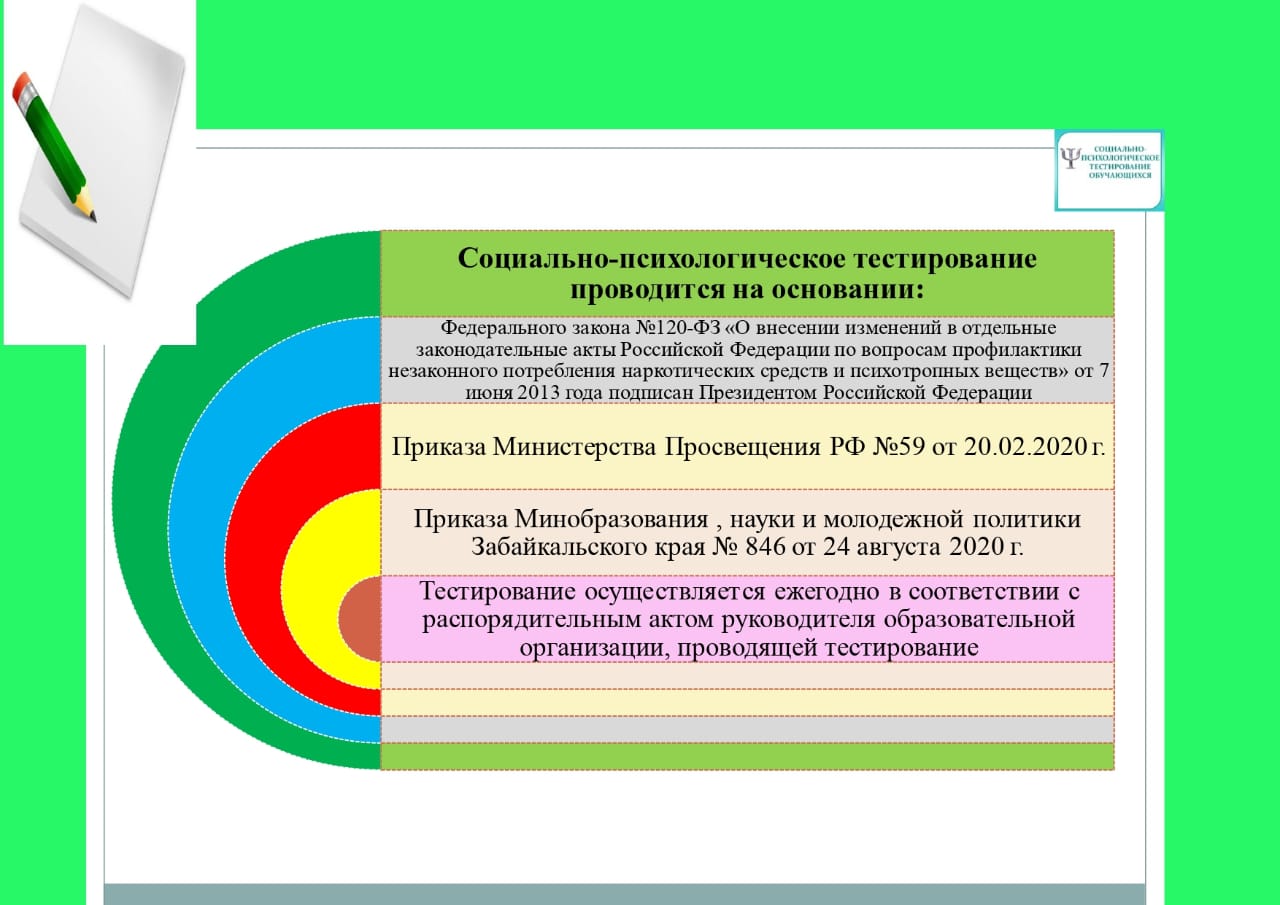This screenshot has height=905, width=1280.
Task: Click the empty gray bar near bottom
Action: click(x=747, y=730)
